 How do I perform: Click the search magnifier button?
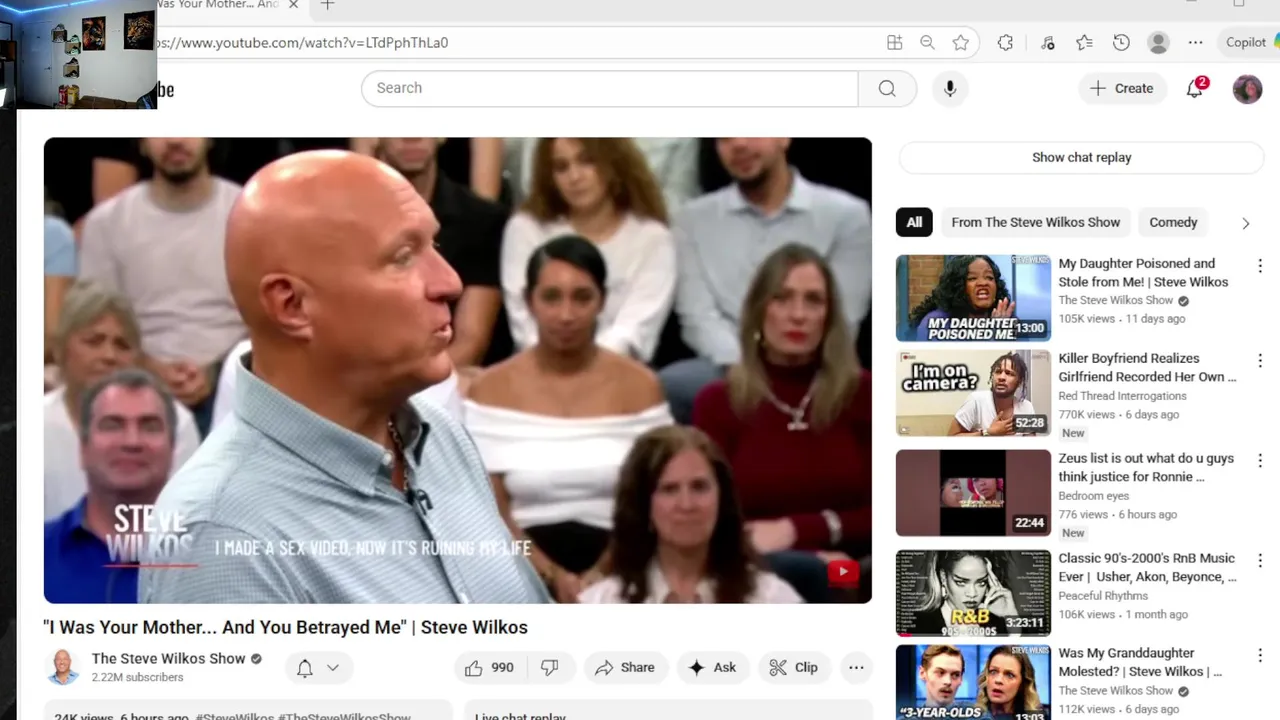pos(887,88)
